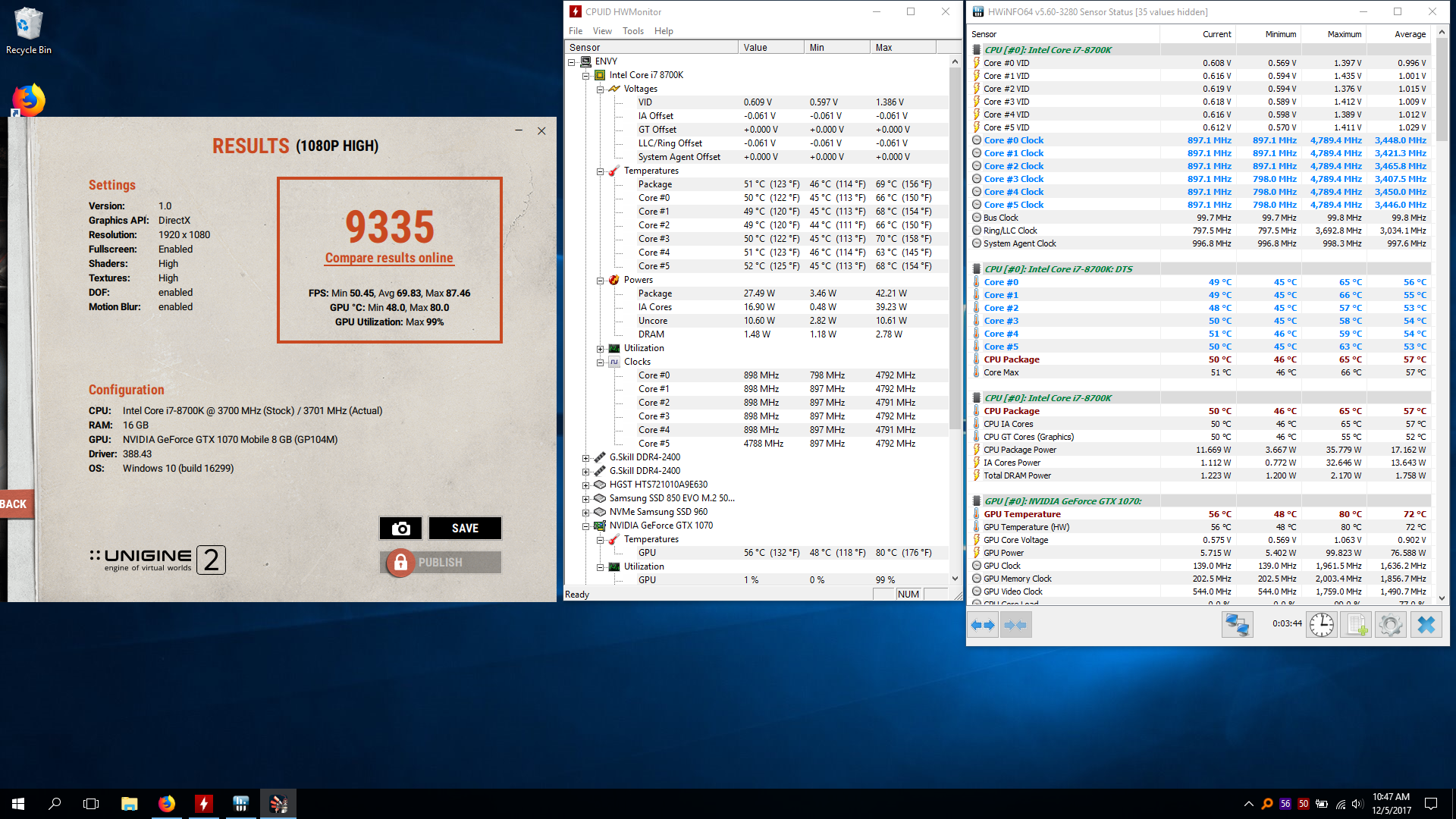Switch to HWiNFO taskbar icon
Viewport: 1456px width, 819px height.
click(241, 804)
